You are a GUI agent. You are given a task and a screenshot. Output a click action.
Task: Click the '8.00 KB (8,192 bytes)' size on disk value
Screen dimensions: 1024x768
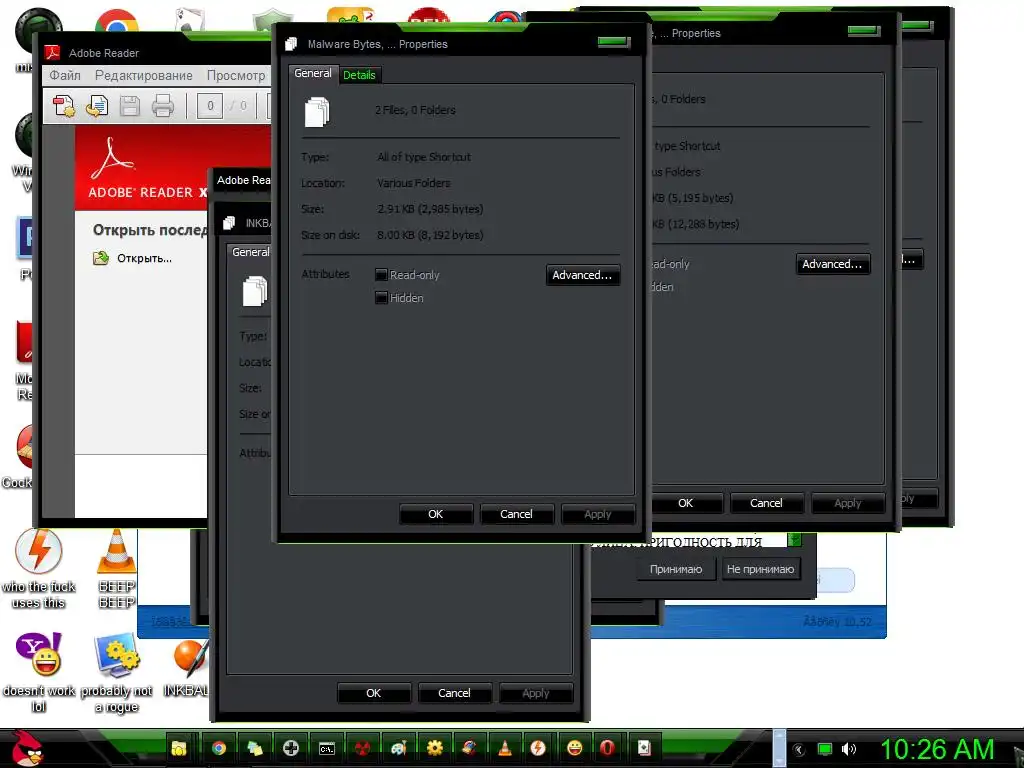[x=430, y=235]
